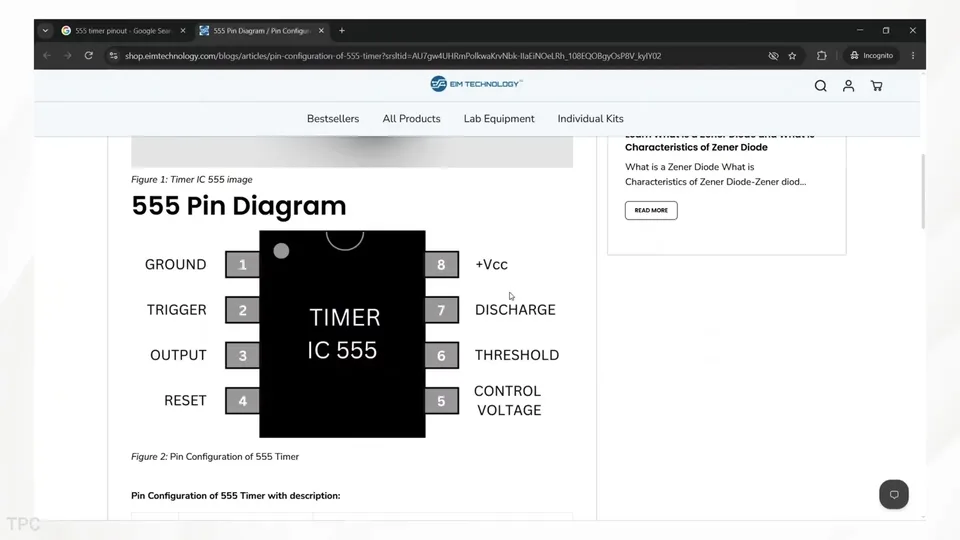Click the Zener Diode article excerpt text
This screenshot has height=540, width=960.
(x=715, y=174)
